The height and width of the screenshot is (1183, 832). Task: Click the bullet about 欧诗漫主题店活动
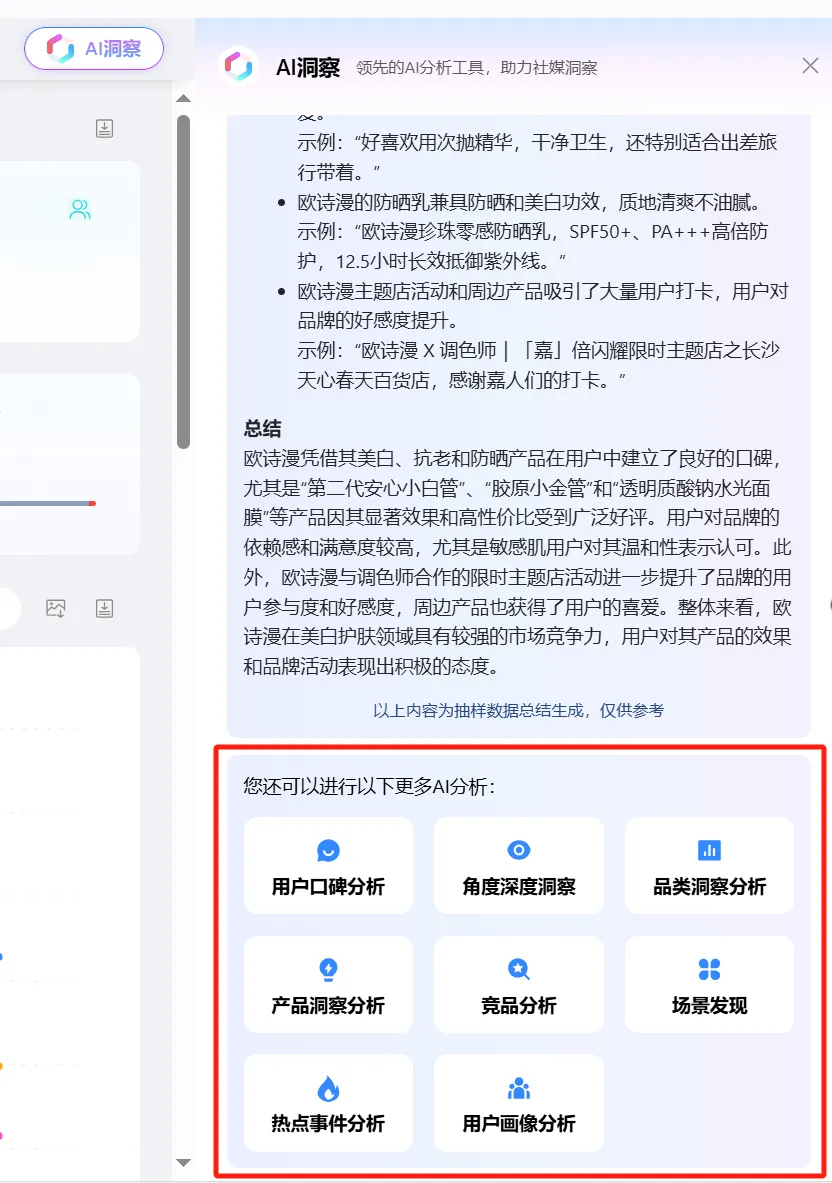click(x=532, y=335)
